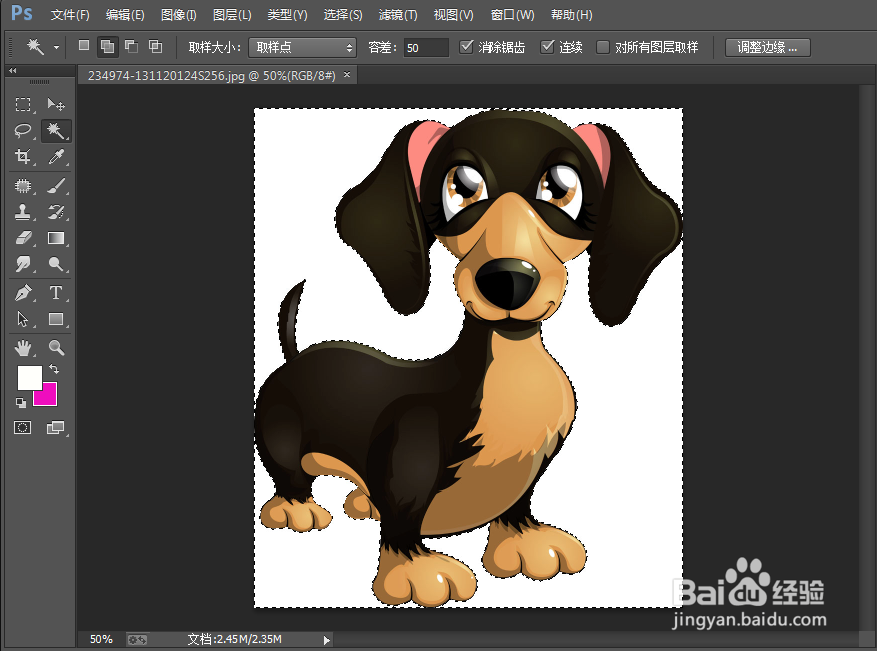Select the Hand tool
This screenshot has height=651, width=877.
(x=23, y=348)
